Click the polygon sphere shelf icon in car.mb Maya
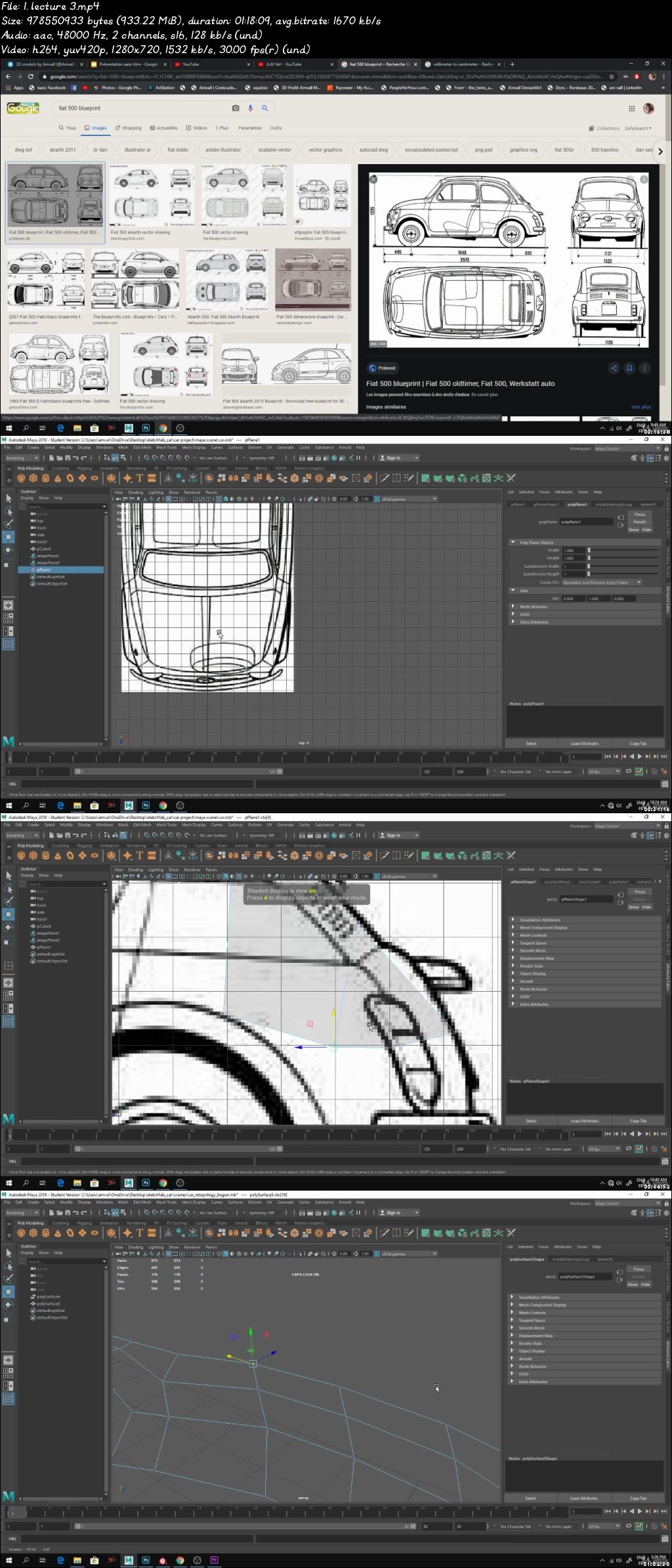Image resolution: width=672 pixels, height=1568 pixels. 22,478
